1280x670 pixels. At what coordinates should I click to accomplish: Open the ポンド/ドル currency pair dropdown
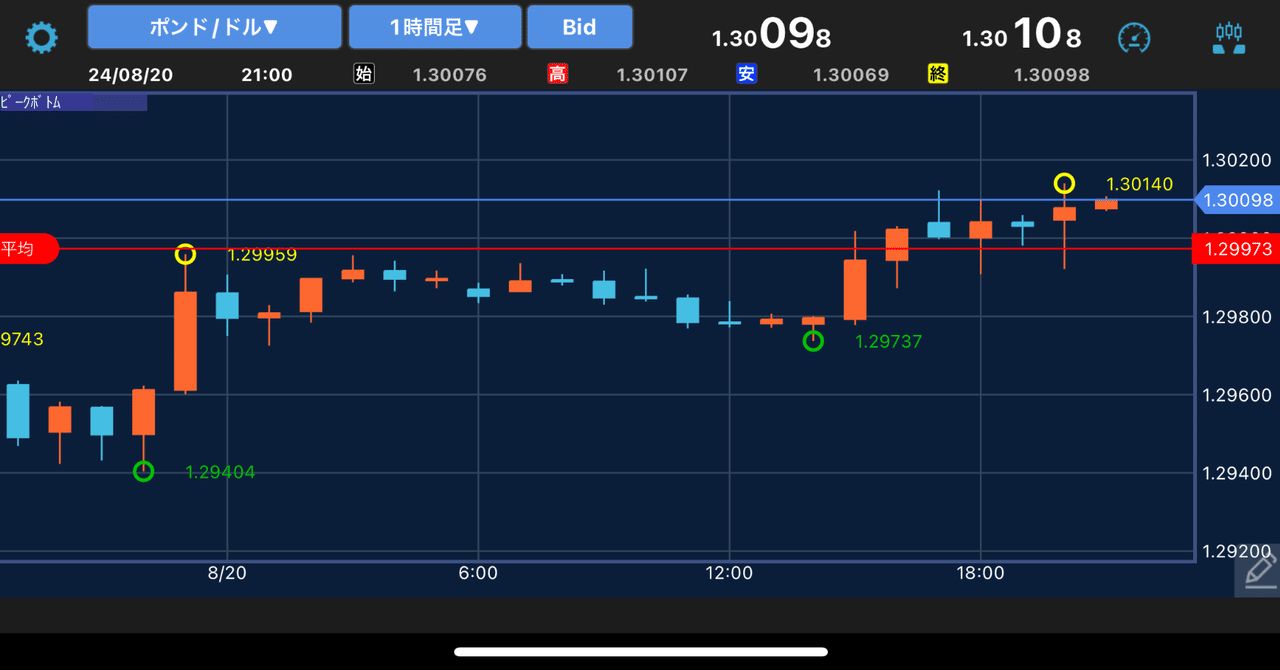[214, 26]
